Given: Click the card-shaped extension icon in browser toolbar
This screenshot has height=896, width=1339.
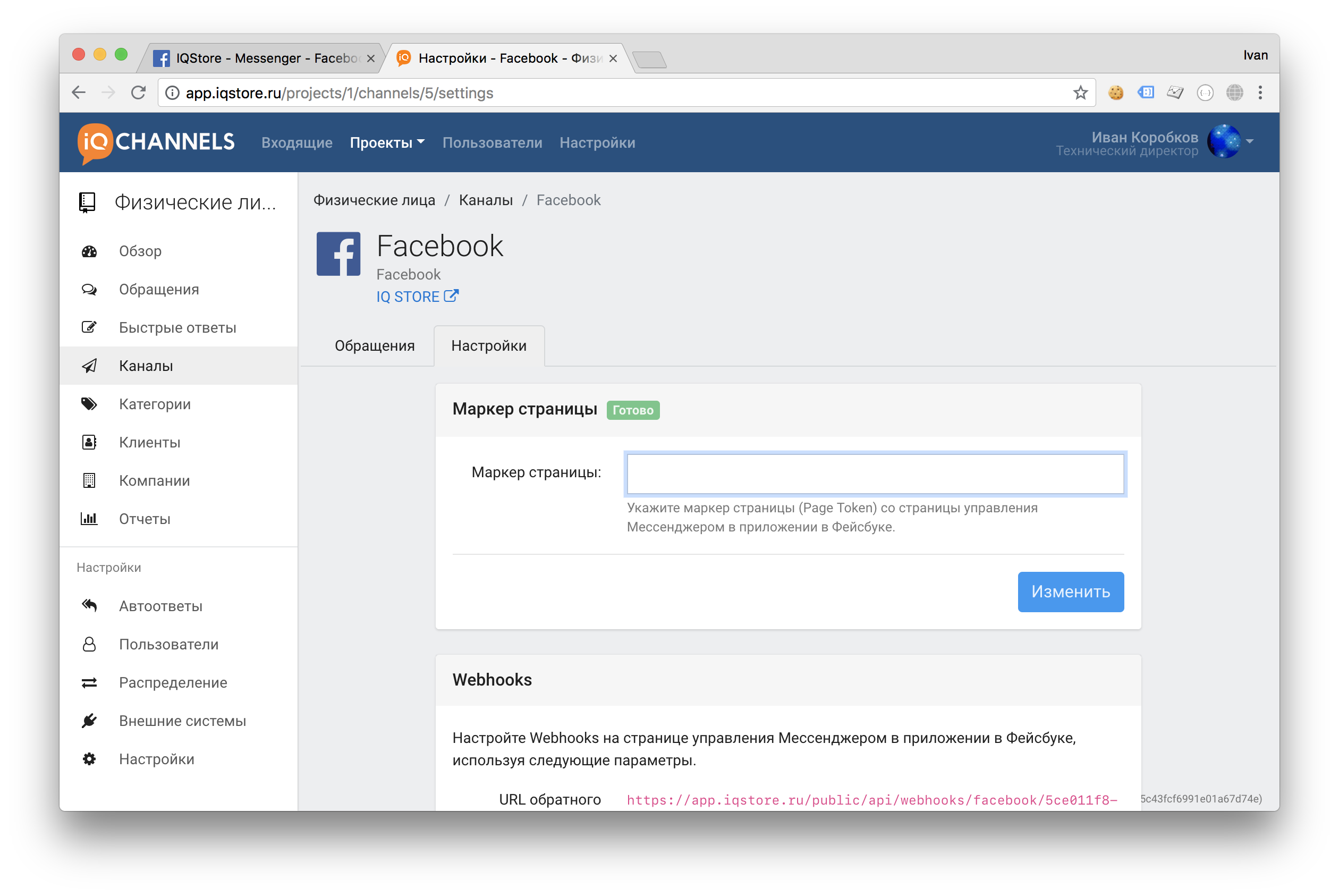Looking at the screenshot, I should pyautogui.click(x=1175, y=92).
